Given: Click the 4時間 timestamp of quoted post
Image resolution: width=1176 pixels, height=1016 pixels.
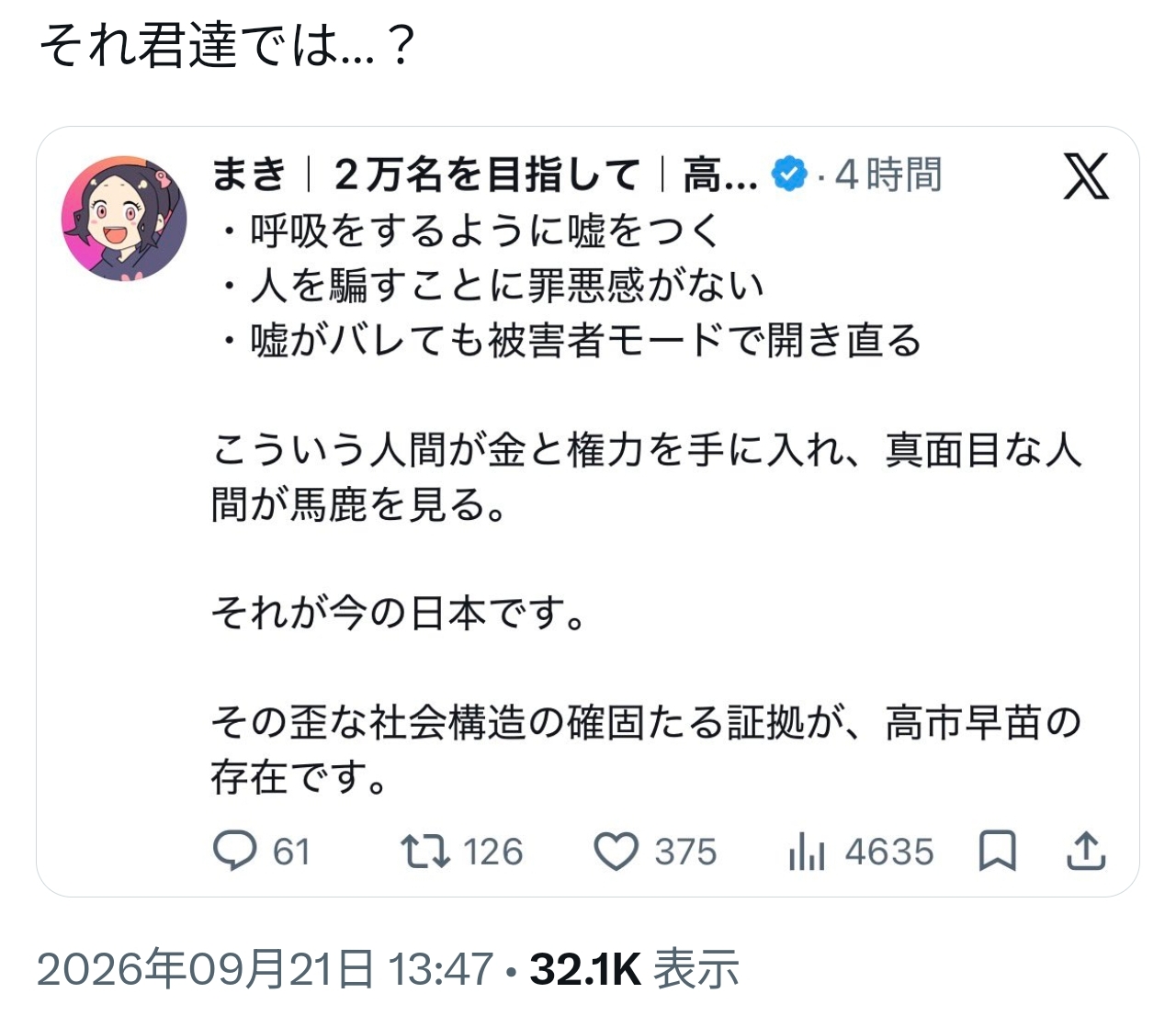Looking at the screenshot, I should pos(888,174).
